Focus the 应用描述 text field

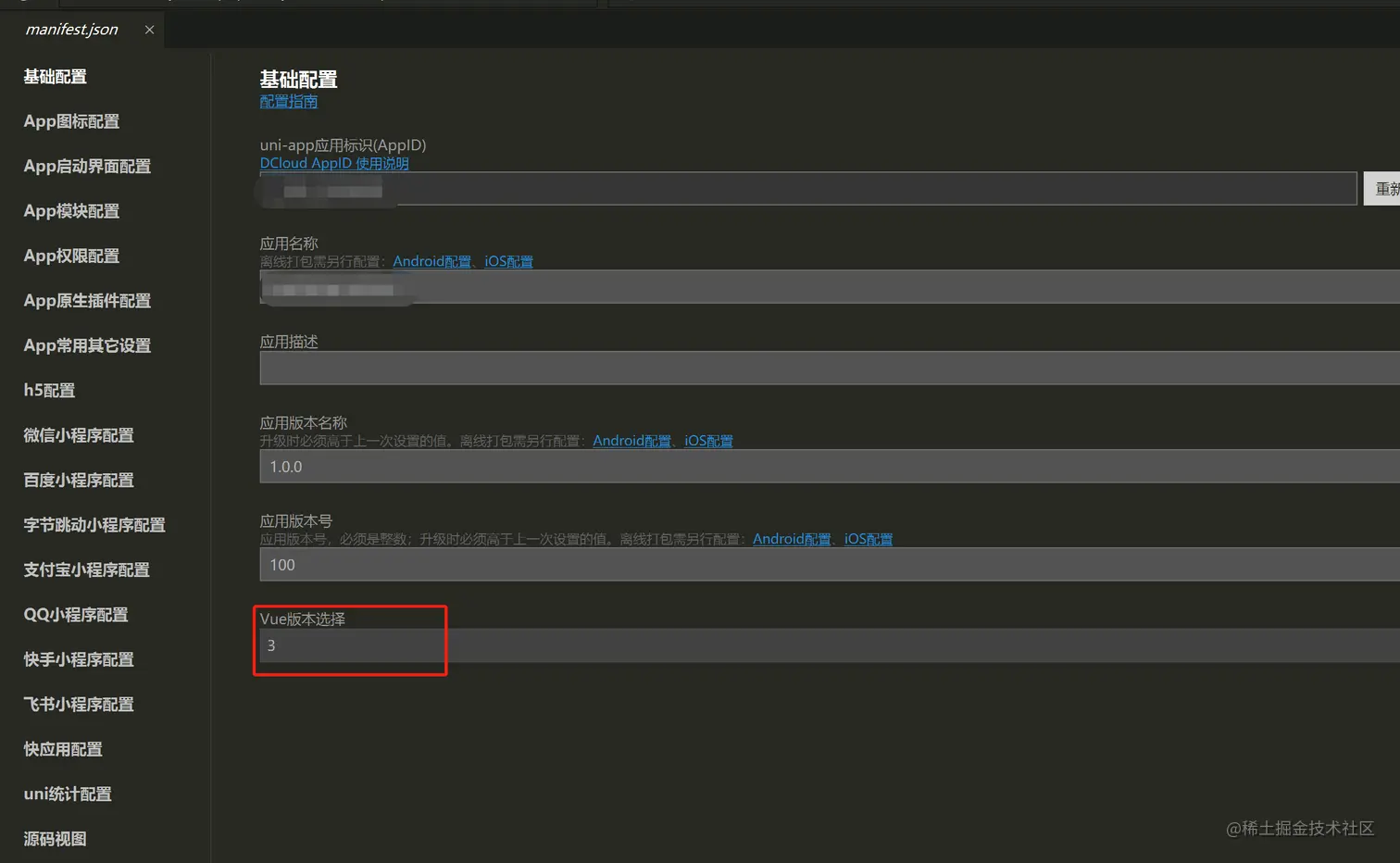coord(830,368)
